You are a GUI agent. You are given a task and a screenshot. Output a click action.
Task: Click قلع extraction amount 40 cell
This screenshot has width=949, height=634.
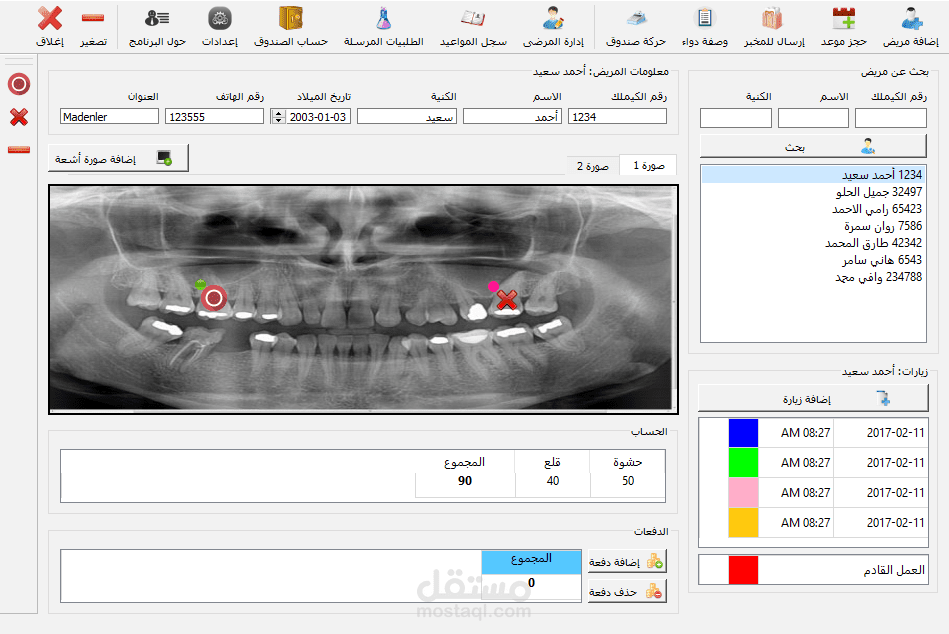pyautogui.click(x=553, y=481)
